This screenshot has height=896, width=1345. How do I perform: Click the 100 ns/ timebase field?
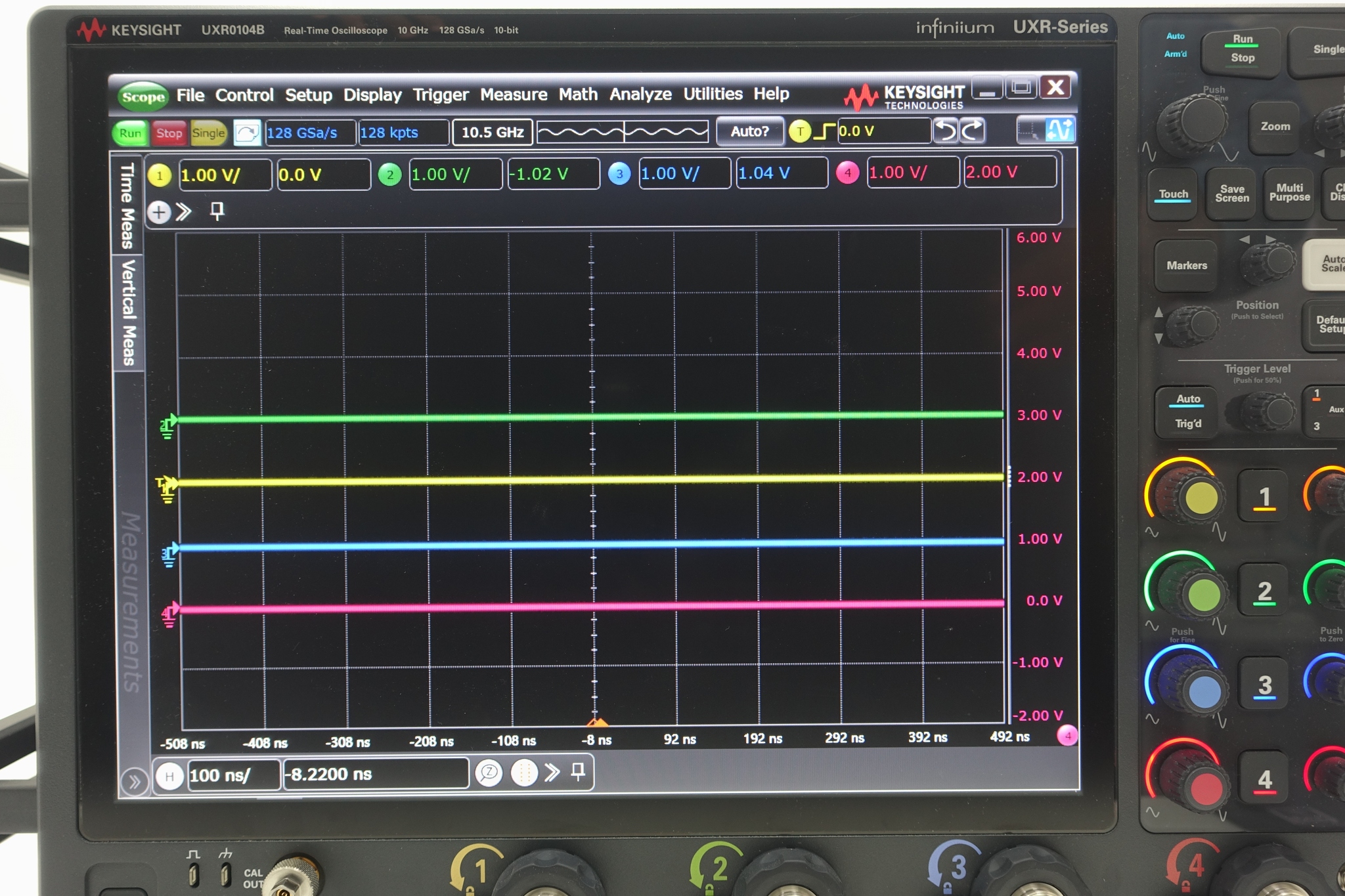pos(234,776)
